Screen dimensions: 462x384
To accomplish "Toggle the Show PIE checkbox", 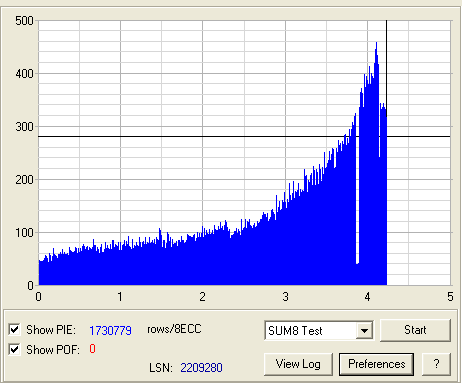I will [14, 329].
